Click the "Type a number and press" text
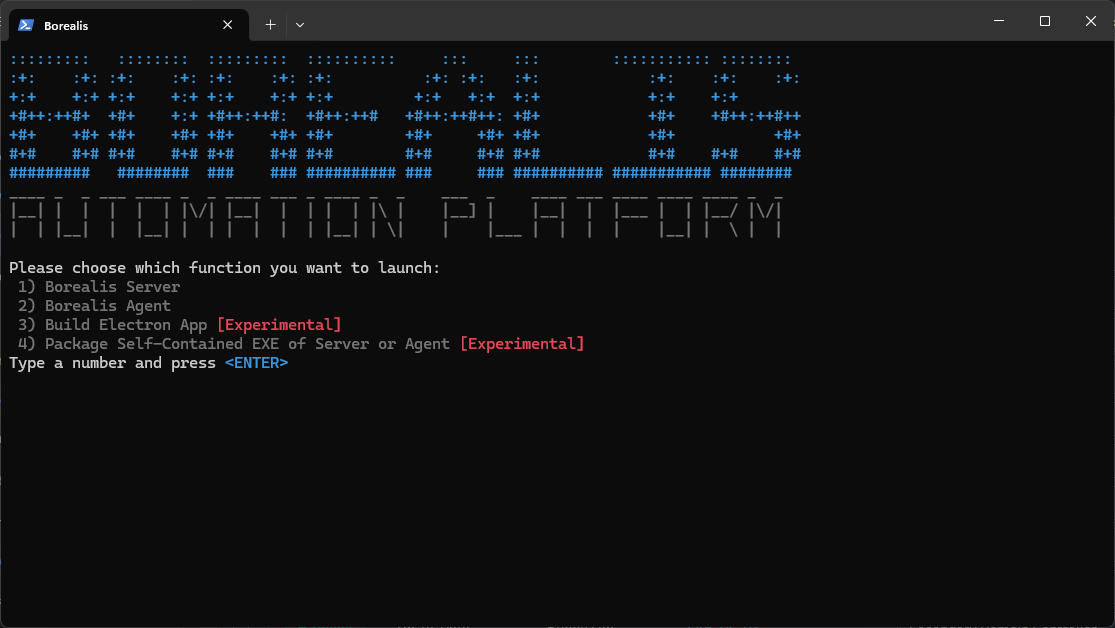Image resolution: width=1115 pixels, height=628 pixels. click(x=112, y=363)
